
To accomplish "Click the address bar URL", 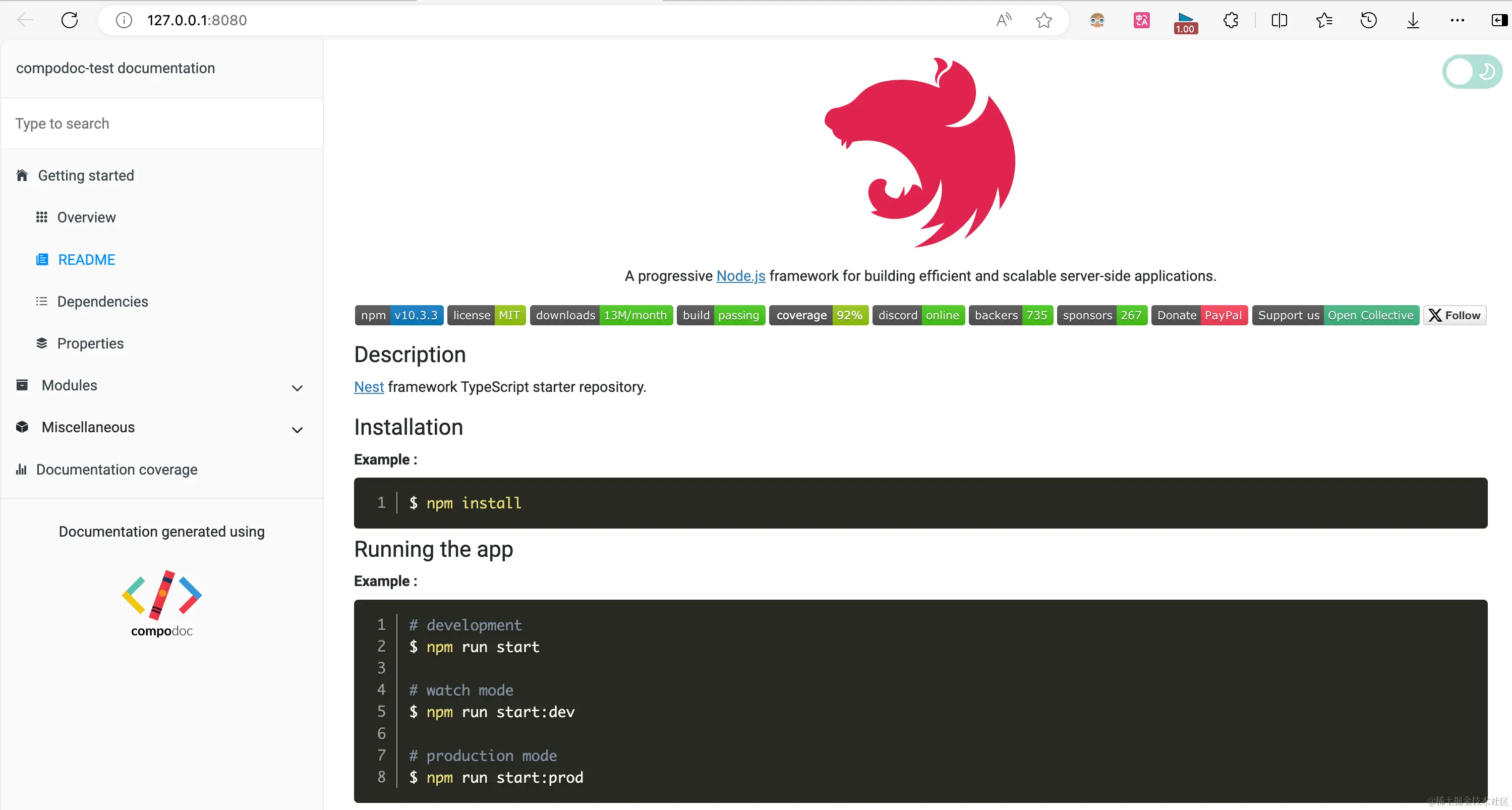I will [x=197, y=20].
